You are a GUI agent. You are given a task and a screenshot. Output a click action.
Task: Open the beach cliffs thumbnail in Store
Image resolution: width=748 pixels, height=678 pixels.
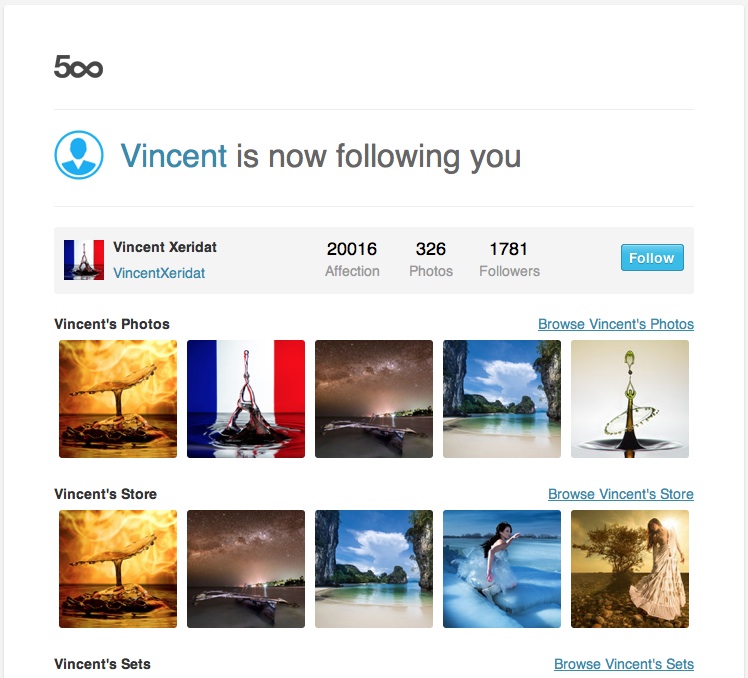374,569
